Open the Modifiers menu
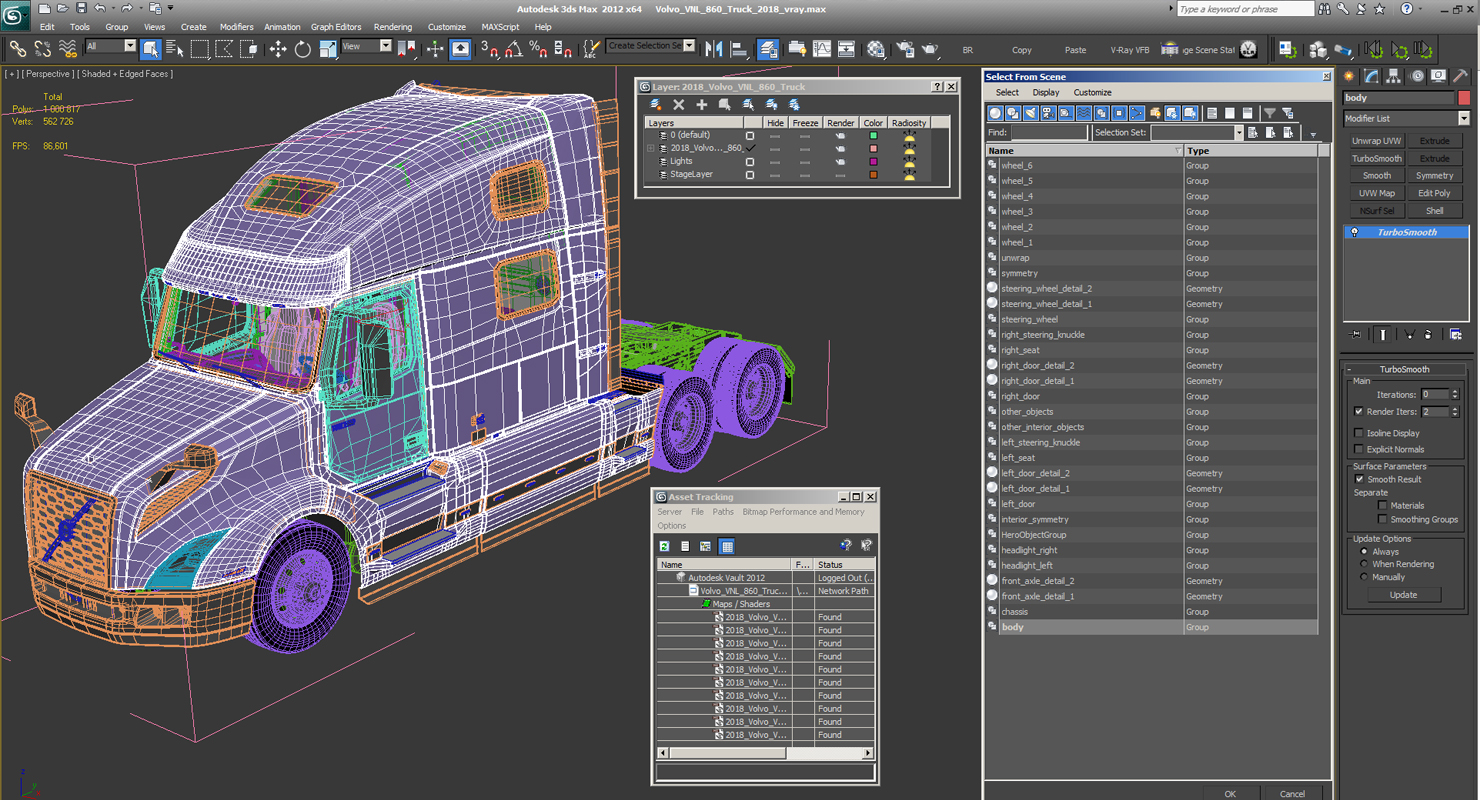 tap(237, 27)
